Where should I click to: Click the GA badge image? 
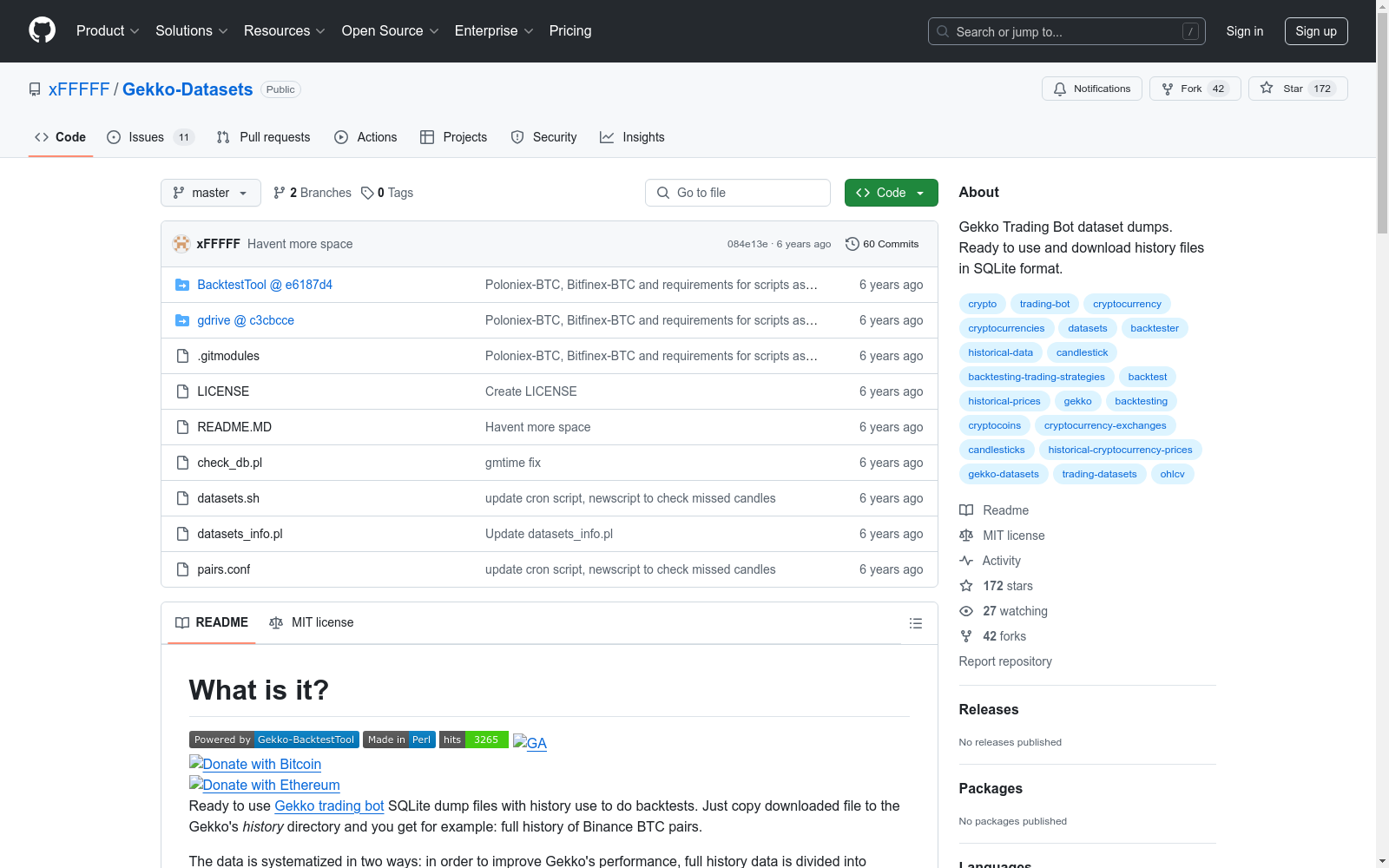click(530, 742)
